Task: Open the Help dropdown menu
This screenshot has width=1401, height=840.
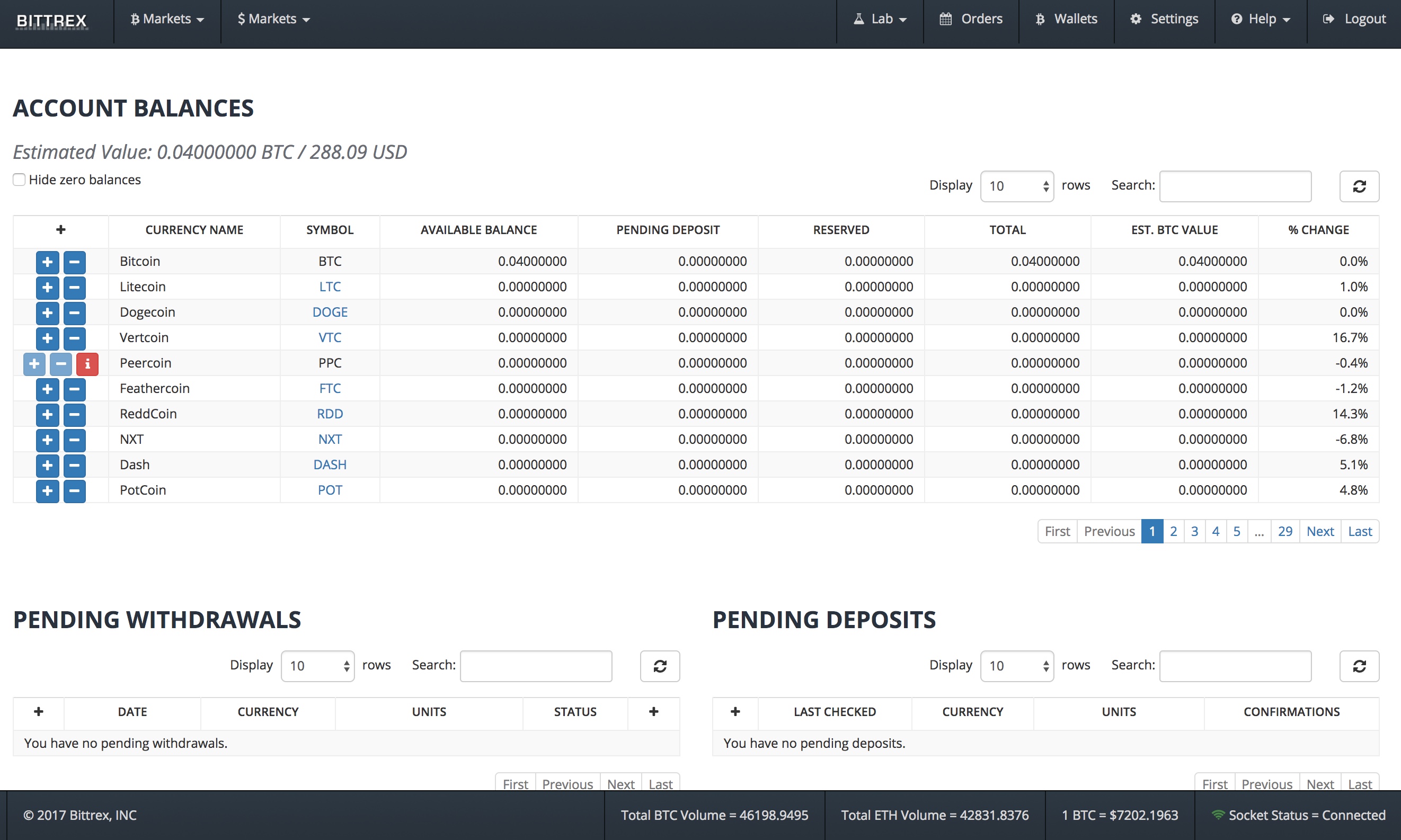Action: [x=1262, y=18]
